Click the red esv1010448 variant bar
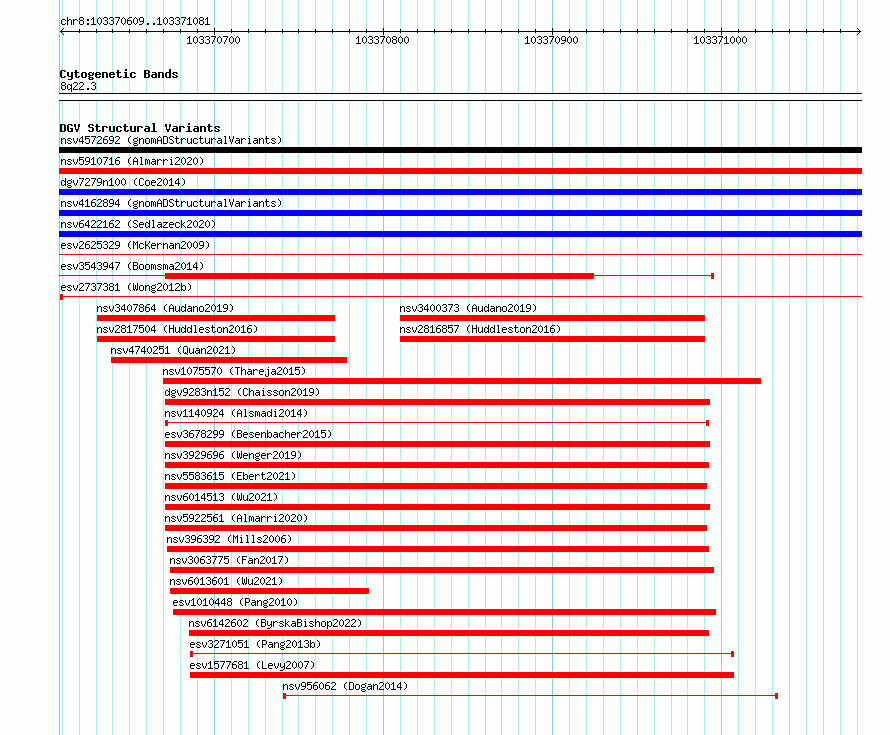The width and height of the screenshot is (890, 735). 444,612
